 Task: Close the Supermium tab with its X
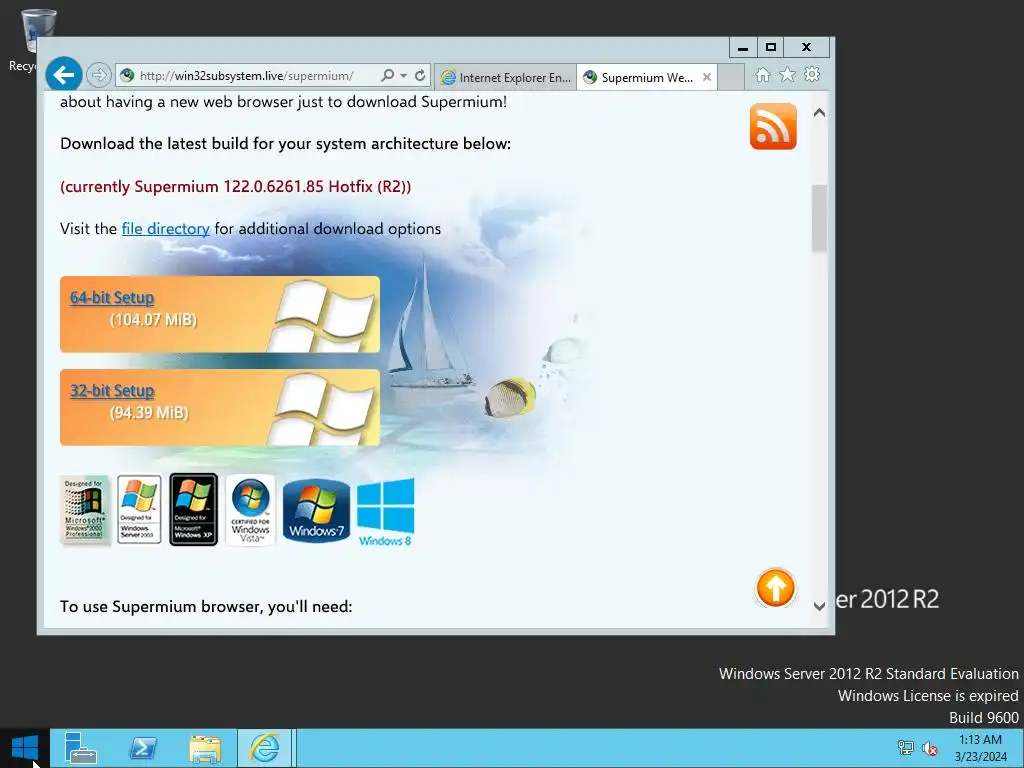tap(707, 77)
